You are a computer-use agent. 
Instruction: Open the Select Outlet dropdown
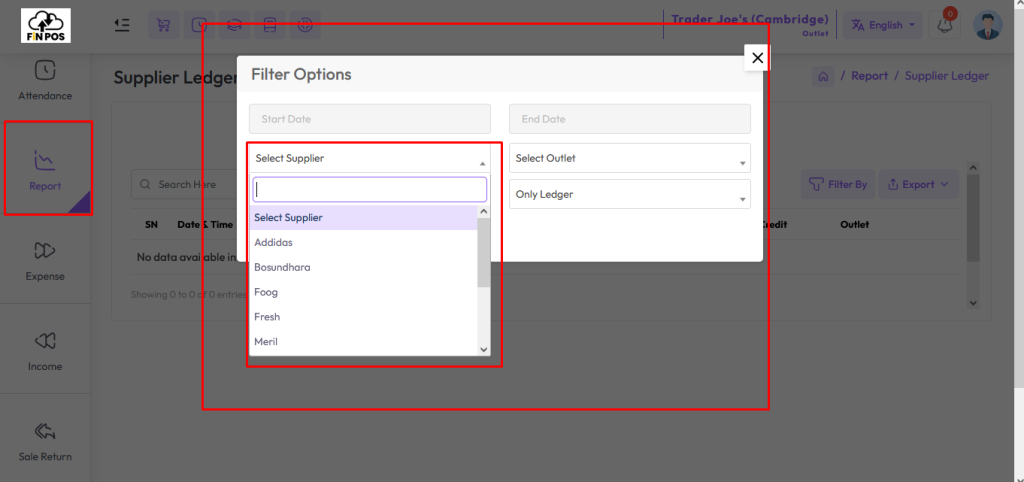(630, 158)
